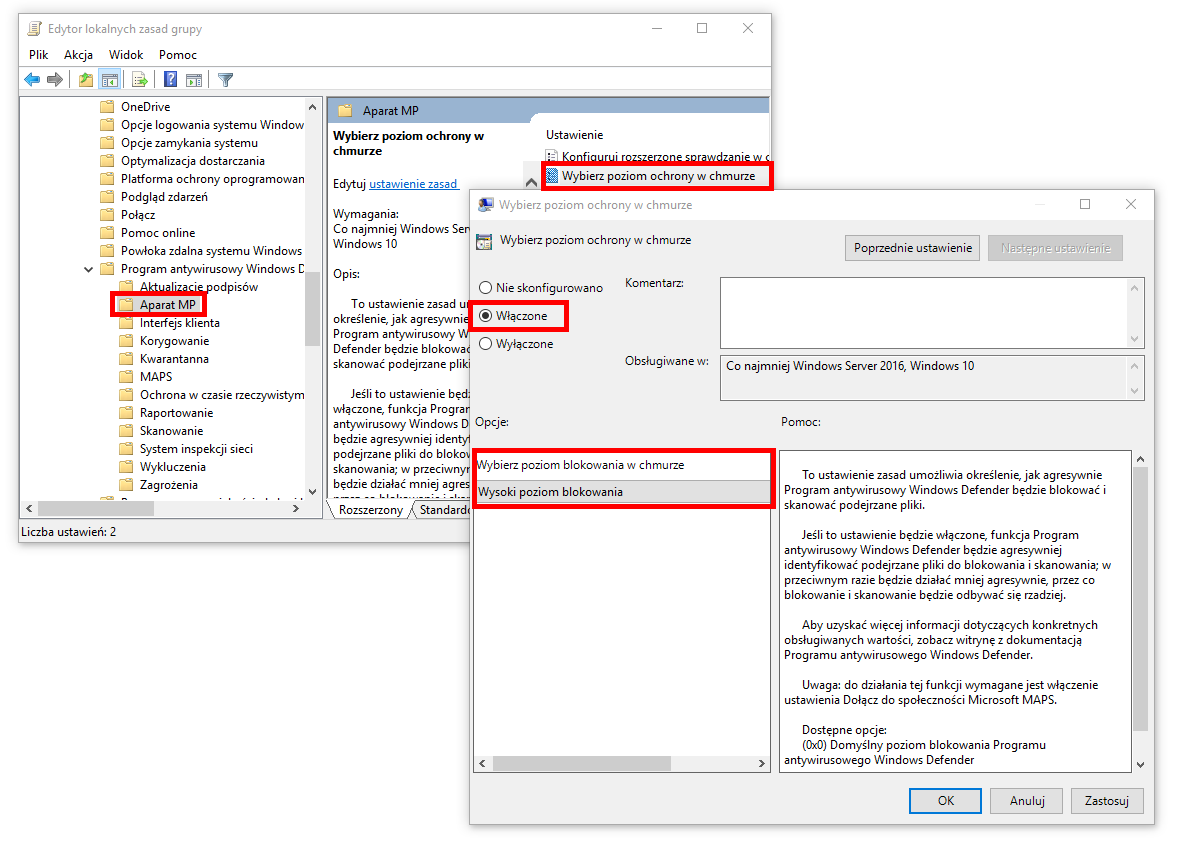Screen dimensions: 1184x848
Task: Click the Back arrow toolbar icon
Action: 32,79
